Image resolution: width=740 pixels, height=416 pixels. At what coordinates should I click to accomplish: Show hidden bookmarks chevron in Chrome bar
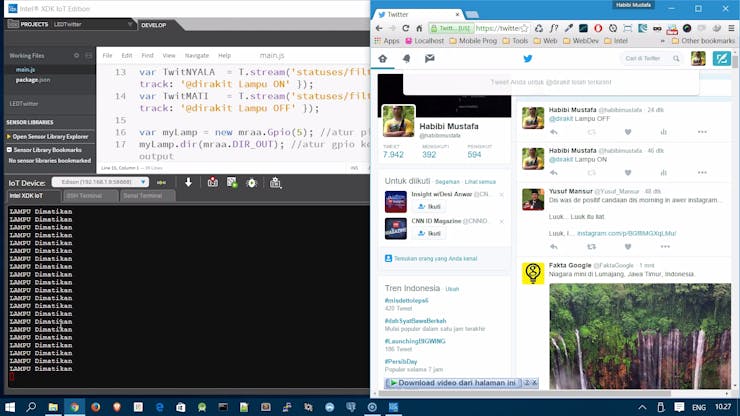pyautogui.click(x=663, y=41)
